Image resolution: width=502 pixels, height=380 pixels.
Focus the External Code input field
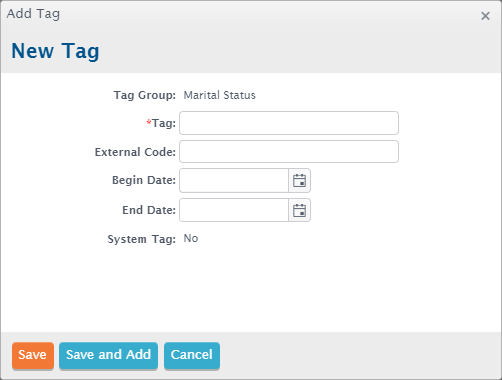(289, 152)
